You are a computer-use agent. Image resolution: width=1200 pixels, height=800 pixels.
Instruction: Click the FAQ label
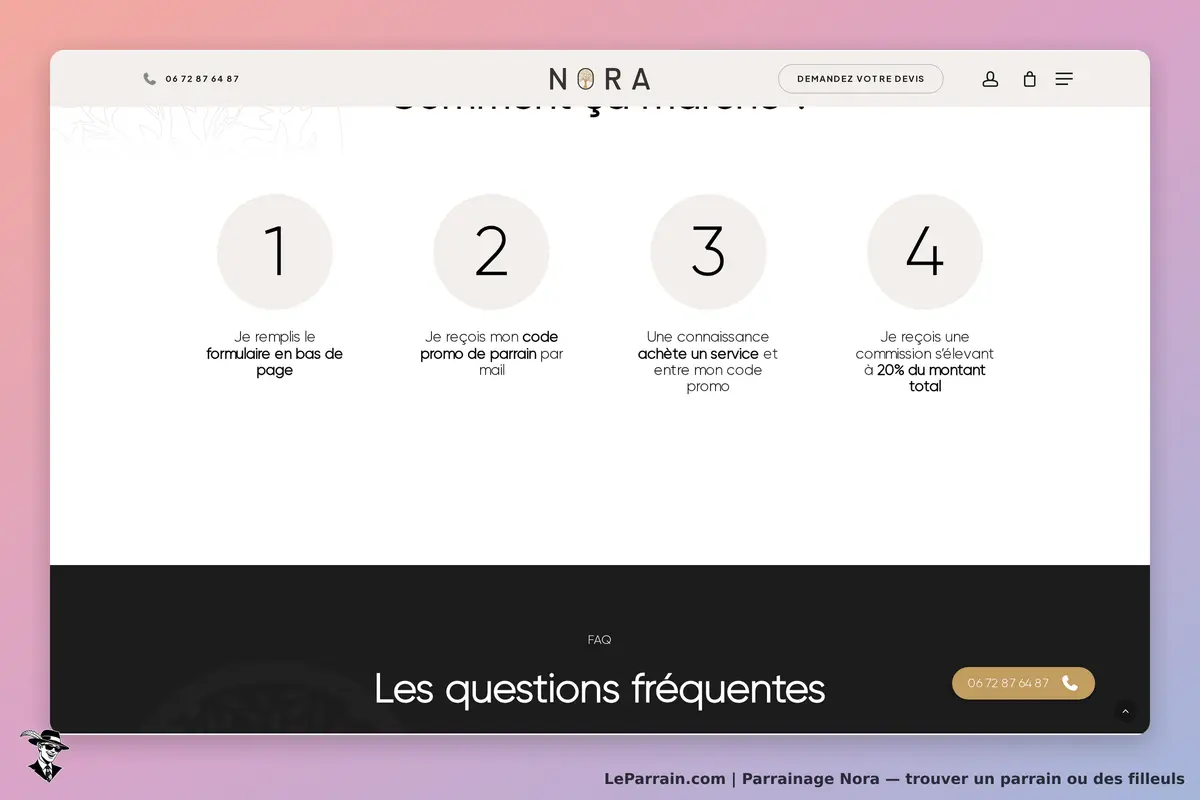[600, 640]
